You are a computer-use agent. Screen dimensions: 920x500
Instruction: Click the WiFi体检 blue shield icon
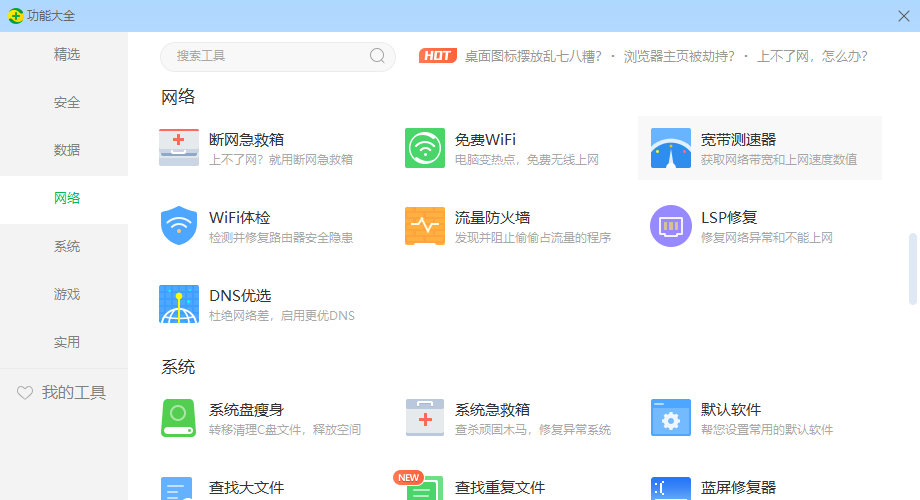click(179, 226)
